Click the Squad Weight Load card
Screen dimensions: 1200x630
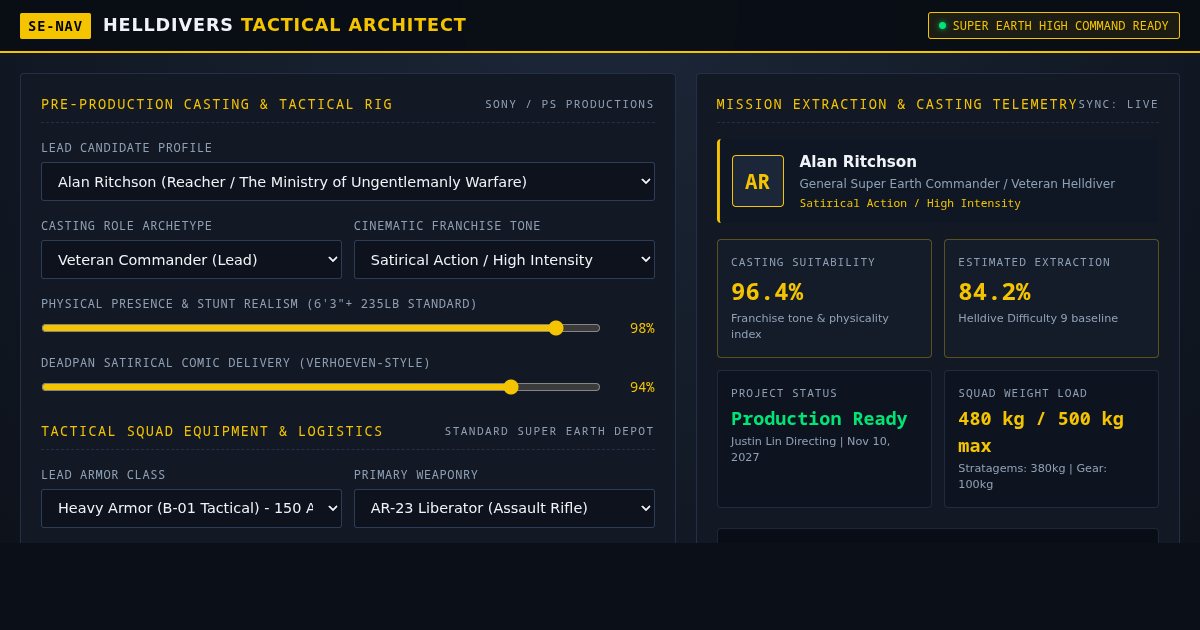coord(1051,439)
